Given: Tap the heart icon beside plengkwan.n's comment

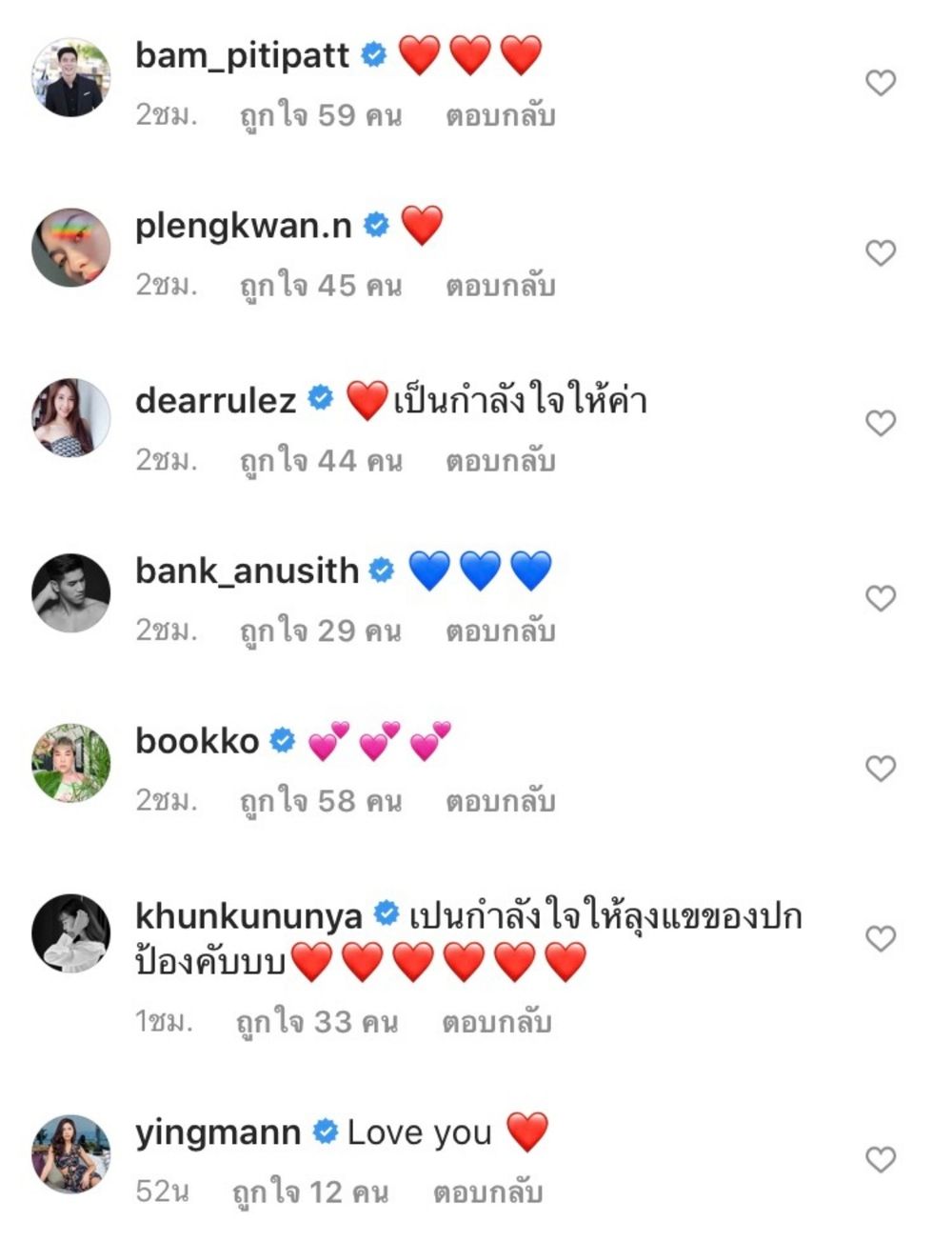Looking at the screenshot, I should coord(881,252).
